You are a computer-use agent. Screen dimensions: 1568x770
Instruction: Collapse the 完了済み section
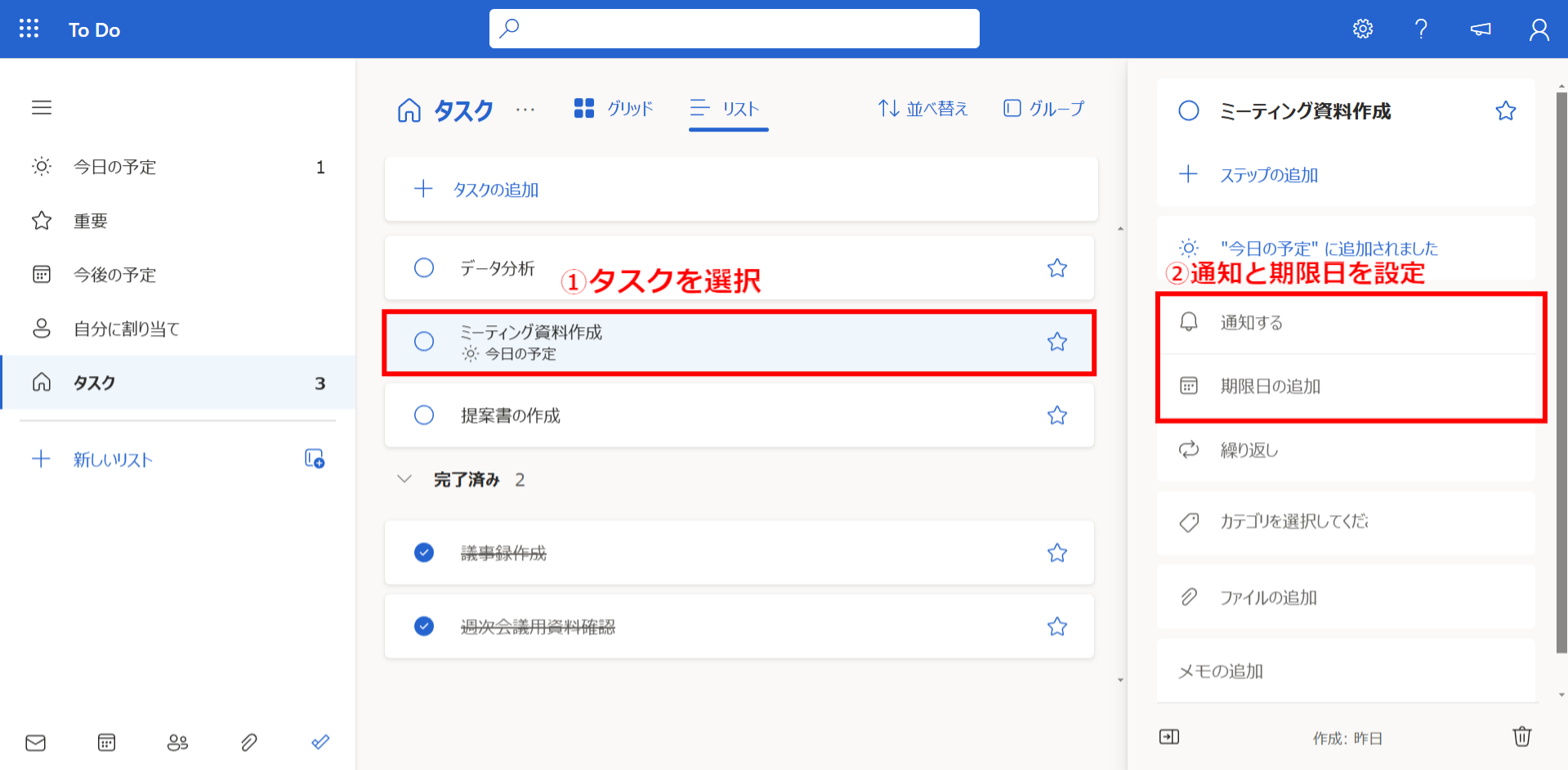pos(404,479)
